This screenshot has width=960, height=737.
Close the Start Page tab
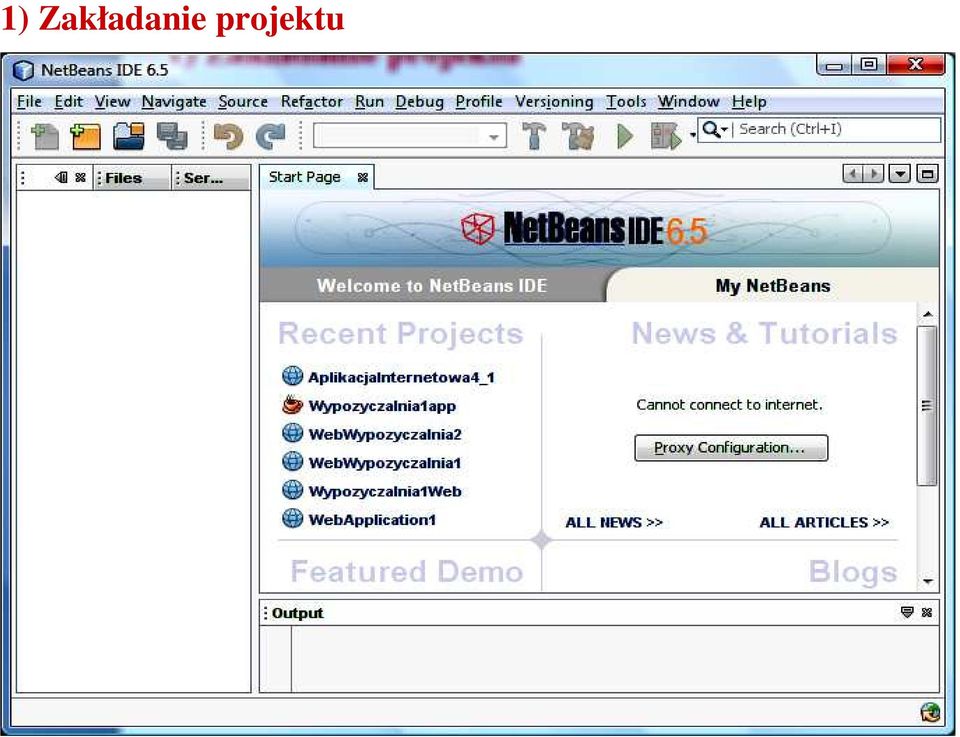click(362, 178)
